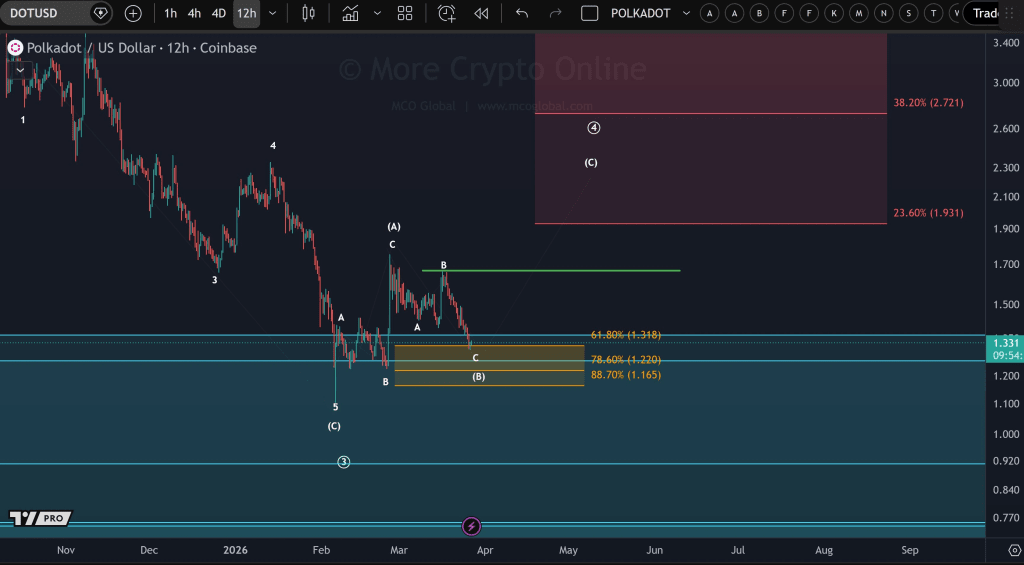Open the quick layout circled S

coord(908,13)
